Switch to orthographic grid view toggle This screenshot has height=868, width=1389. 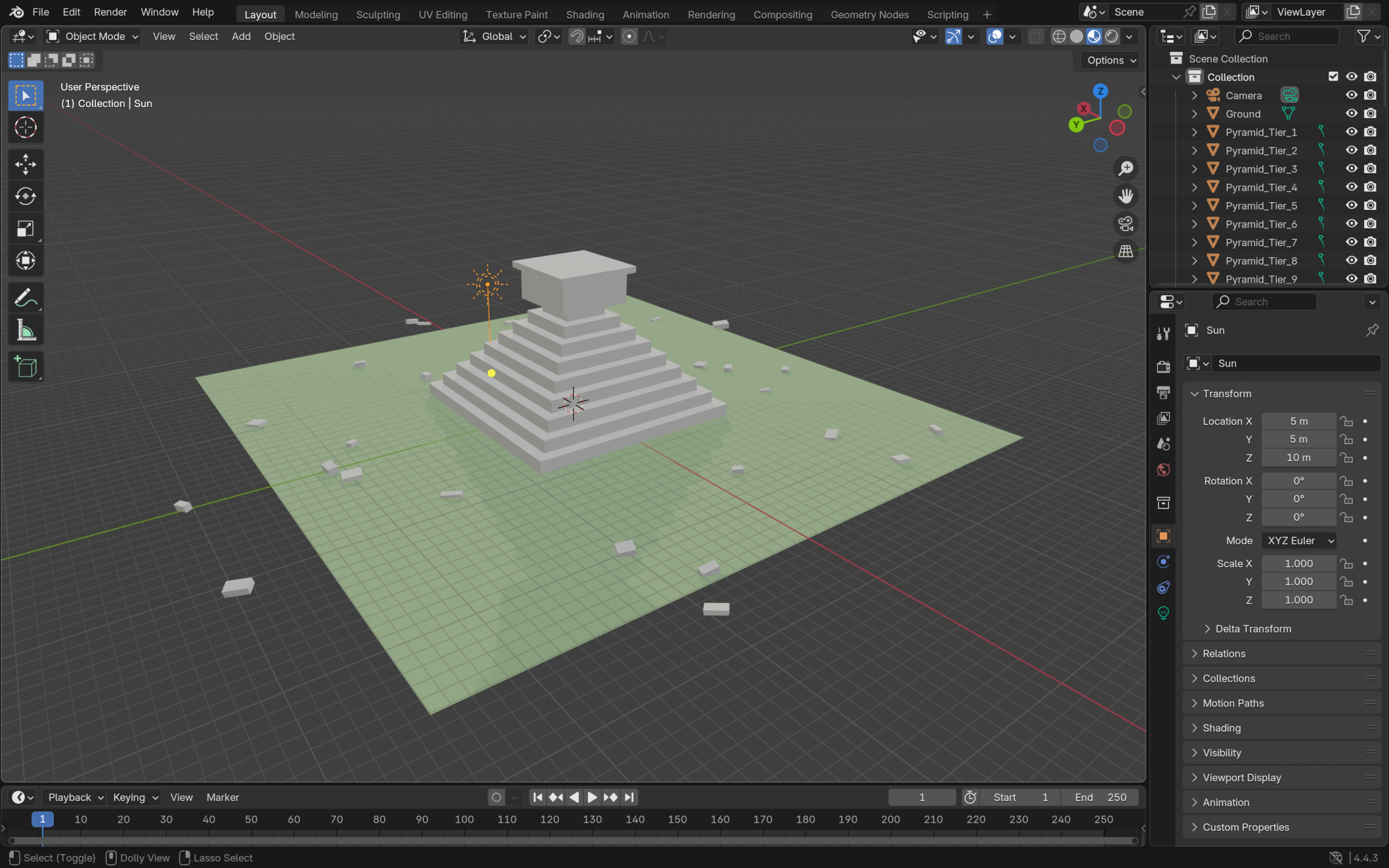pos(1126,252)
